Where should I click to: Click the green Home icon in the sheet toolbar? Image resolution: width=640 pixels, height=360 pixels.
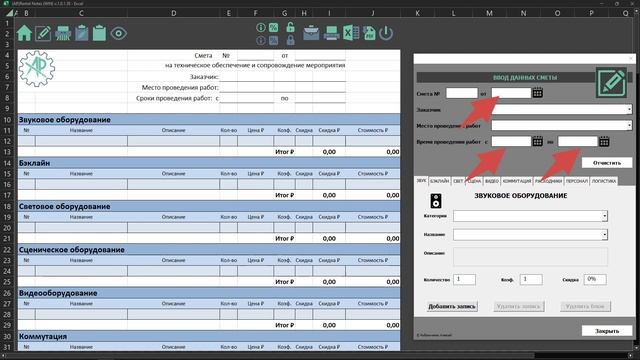pos(24,33)
